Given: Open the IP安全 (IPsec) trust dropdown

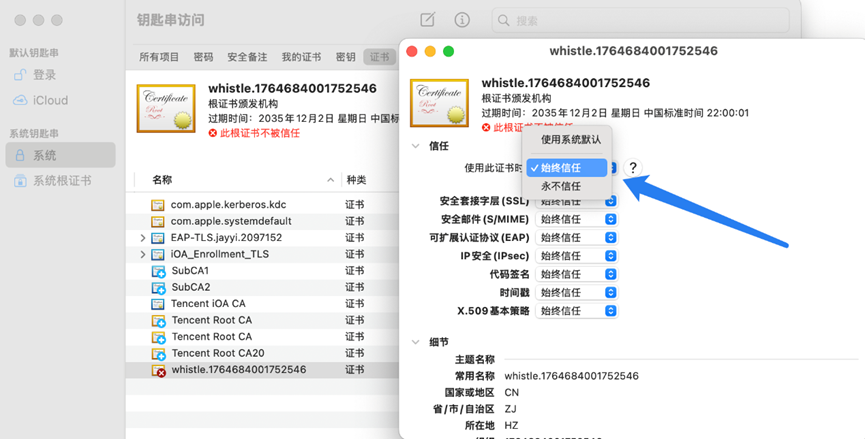Looking at the screenshot, I should tap(576, 256).
